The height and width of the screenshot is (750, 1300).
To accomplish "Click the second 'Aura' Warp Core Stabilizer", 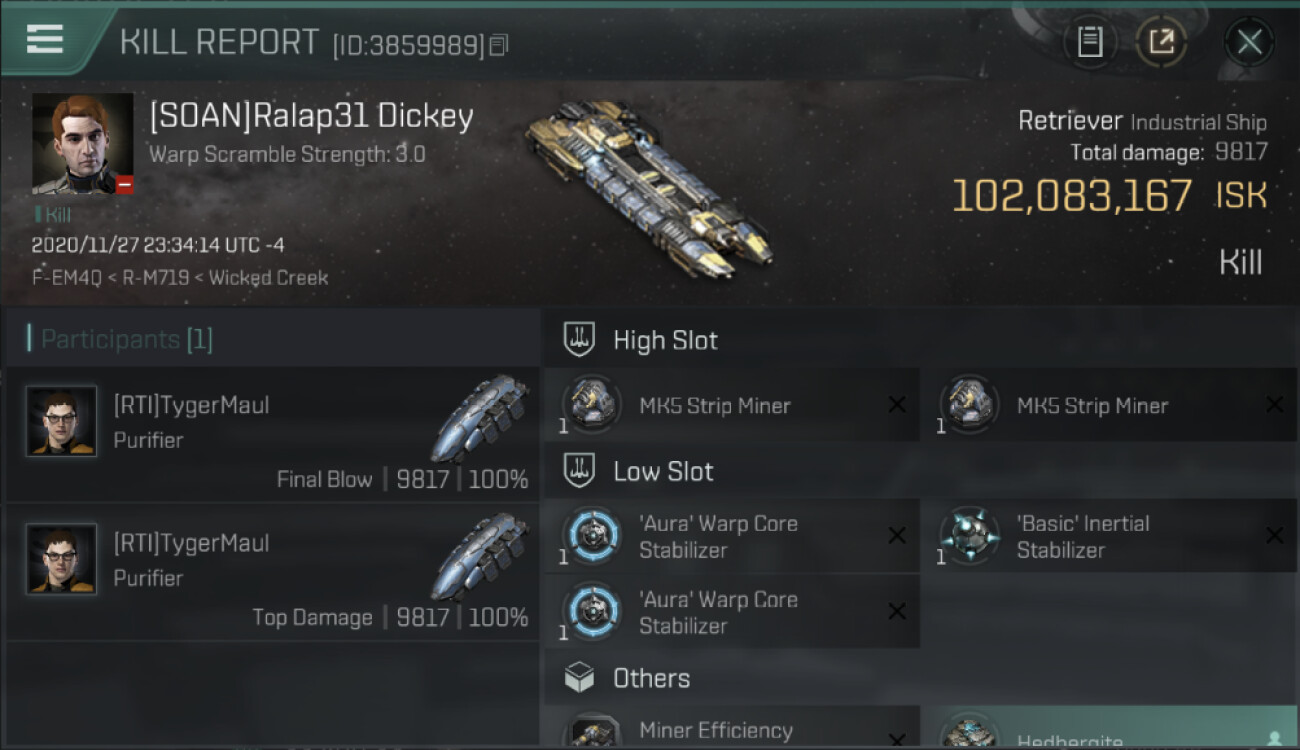I will coord(732,612).
